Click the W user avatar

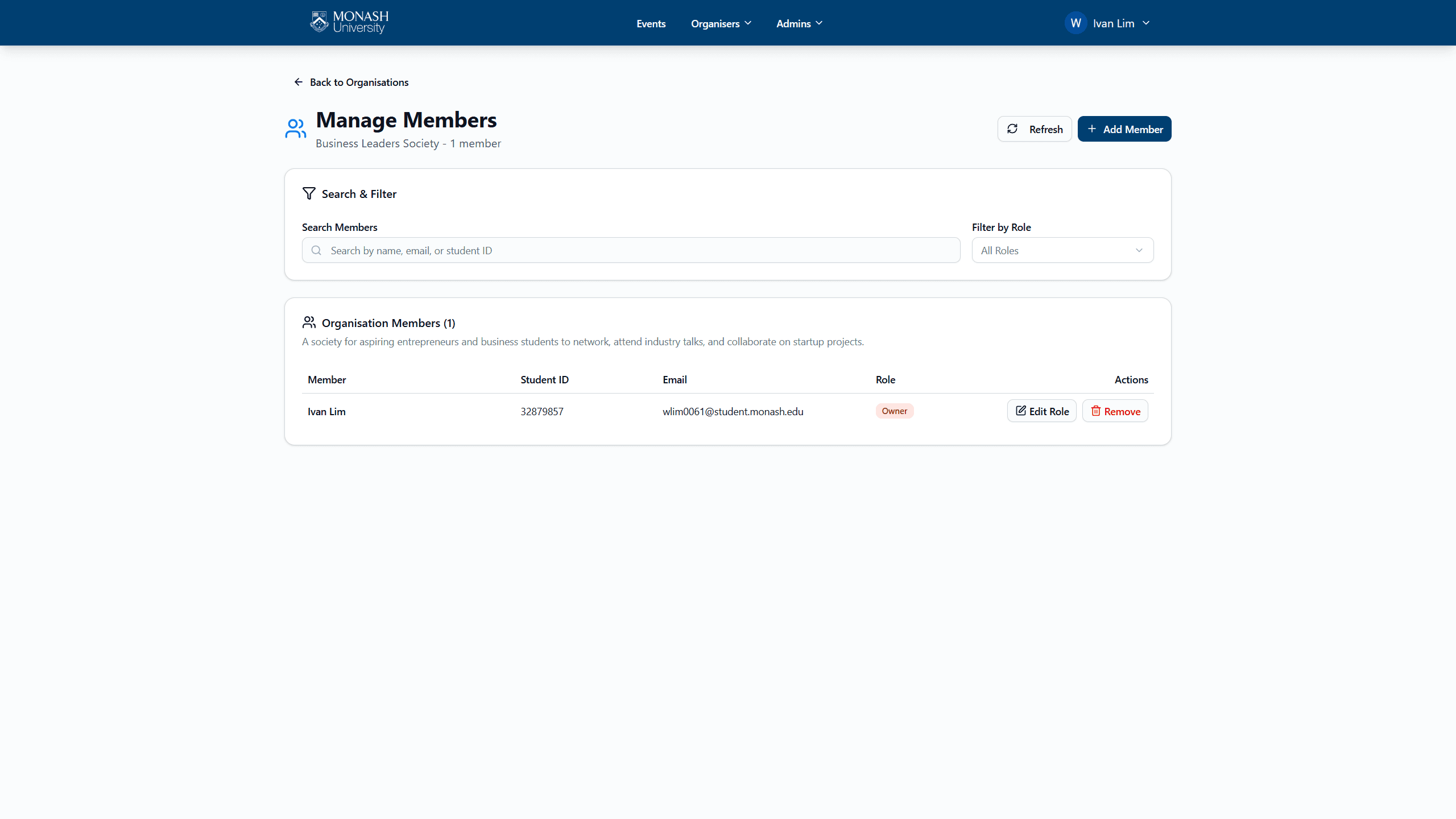point(1076,23)
